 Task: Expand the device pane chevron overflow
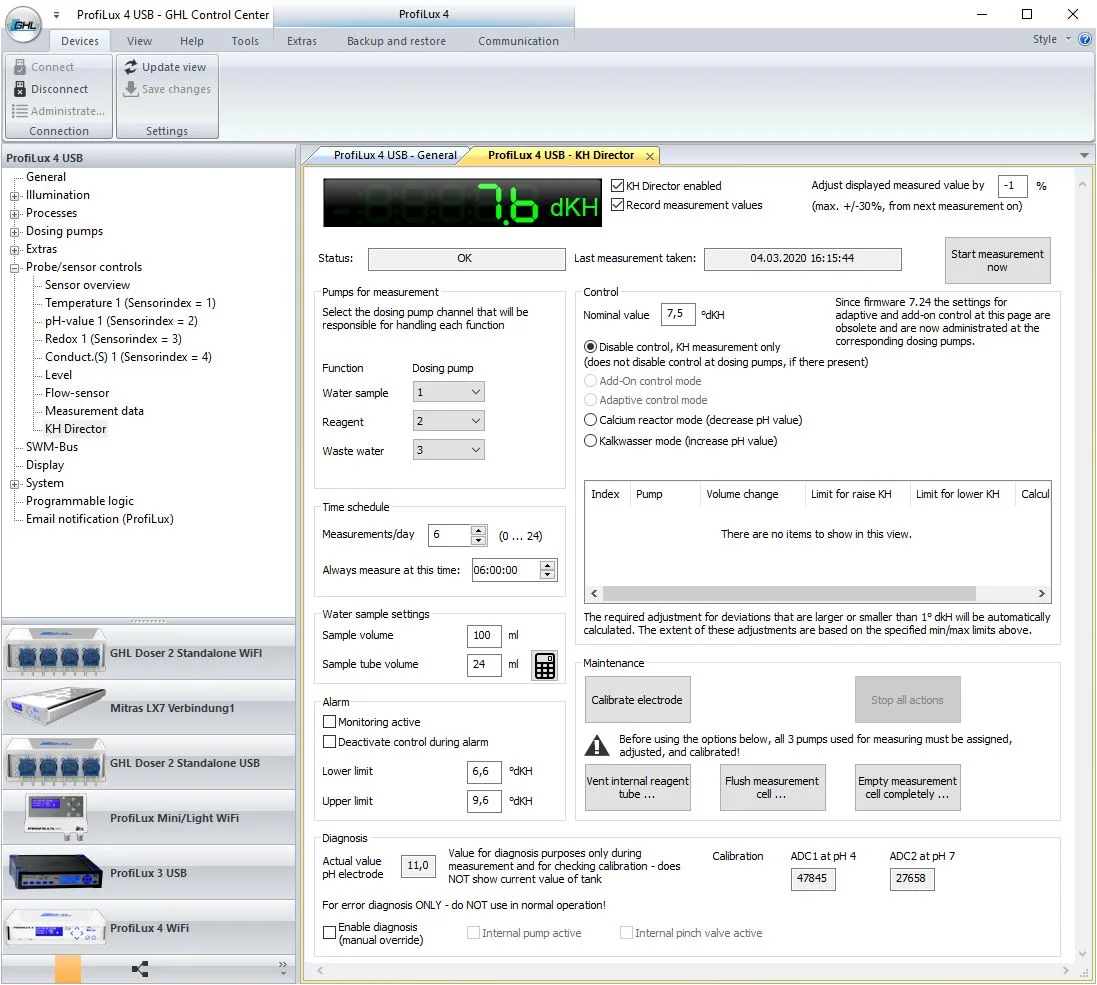click(283, 968)
